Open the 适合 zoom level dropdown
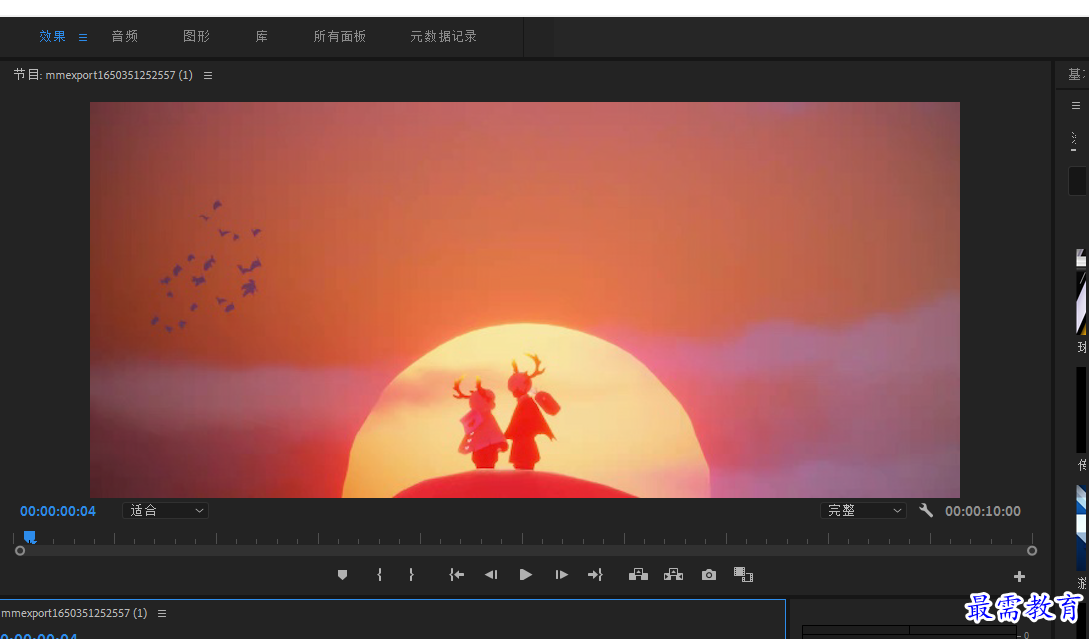The height and width of the screenshot is (639, 1089). click(x=165, y=511)
